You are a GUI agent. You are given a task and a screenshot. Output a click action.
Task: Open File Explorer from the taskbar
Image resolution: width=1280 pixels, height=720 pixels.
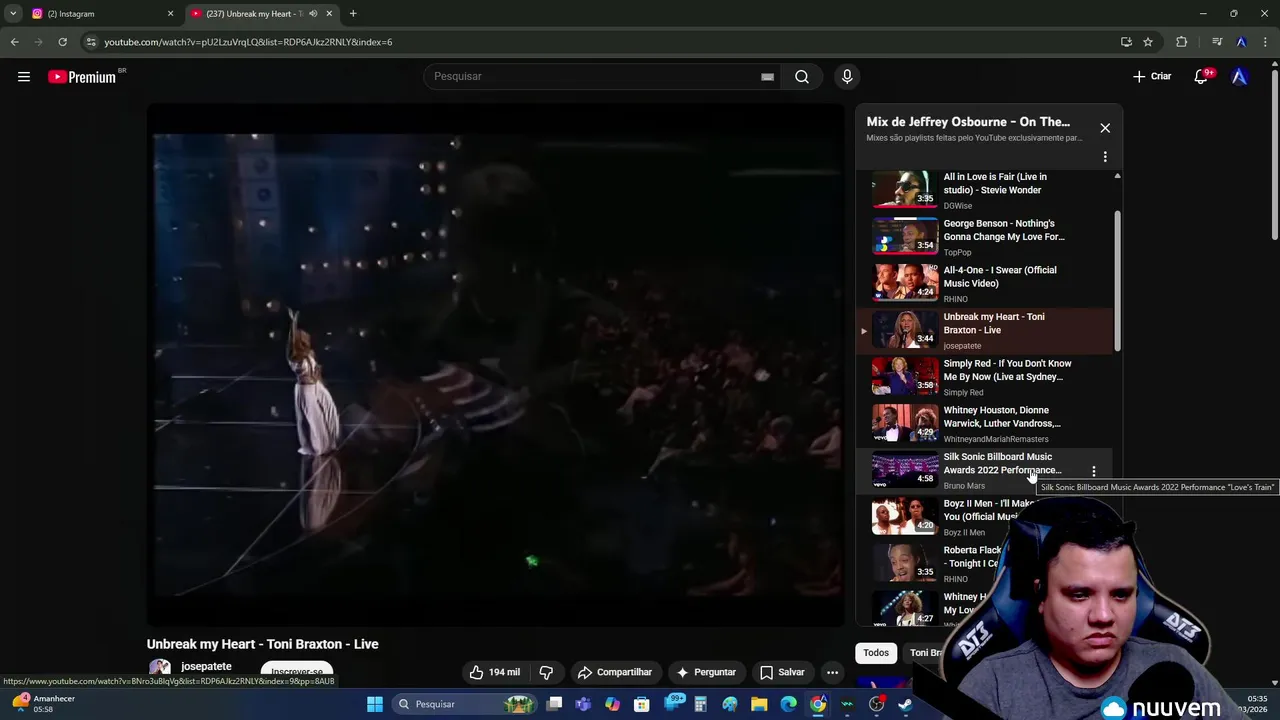tap(759, 704)
